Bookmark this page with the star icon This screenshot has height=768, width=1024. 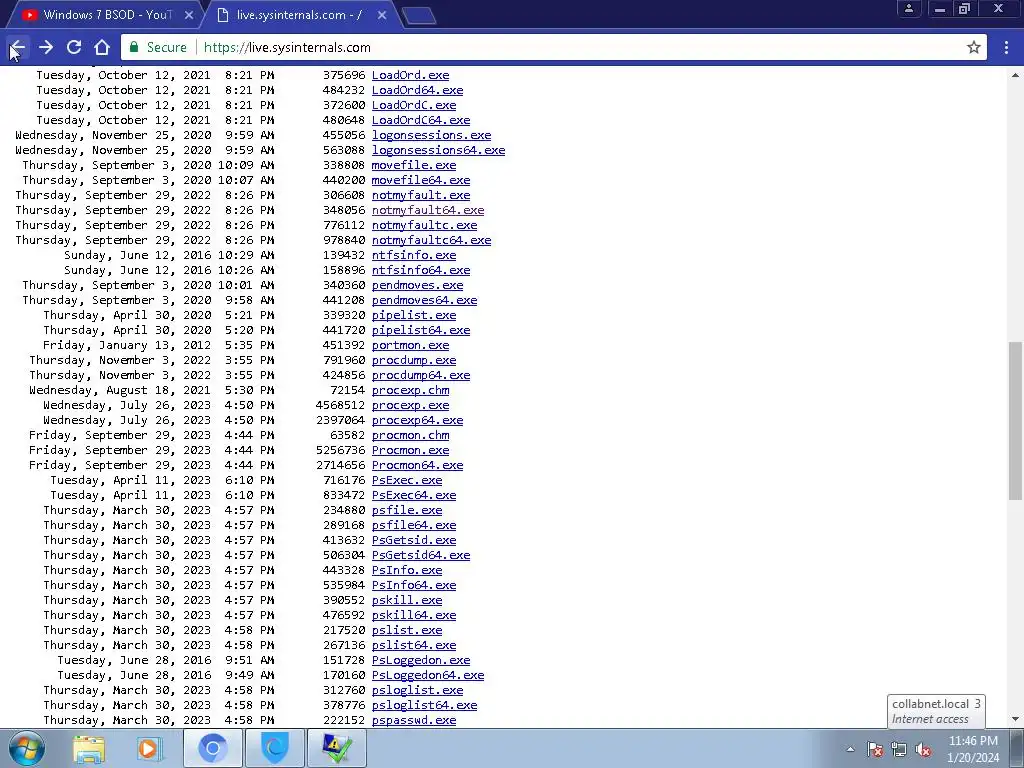974,47
